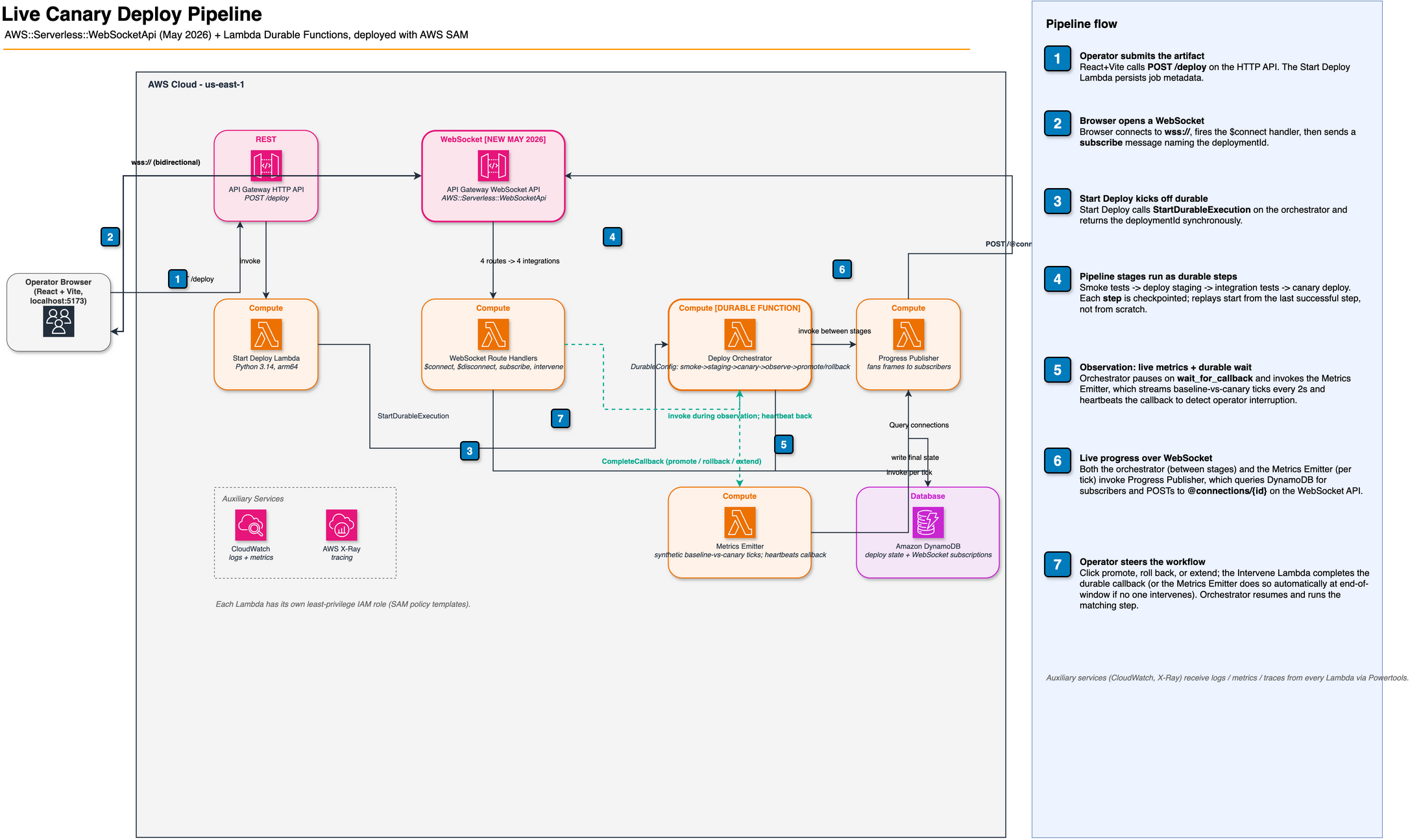Select 'Start Deploy kicks off durable' step heading

click(1144, 198)
